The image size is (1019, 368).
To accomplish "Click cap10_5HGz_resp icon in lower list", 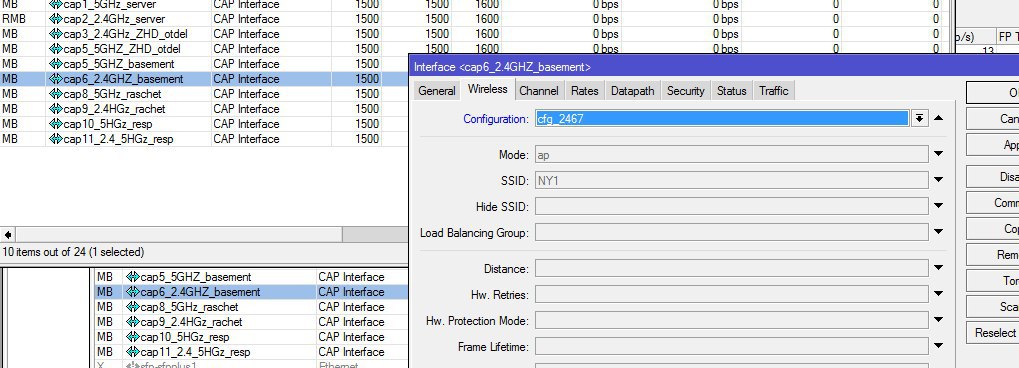I will (x=133, y=337).
